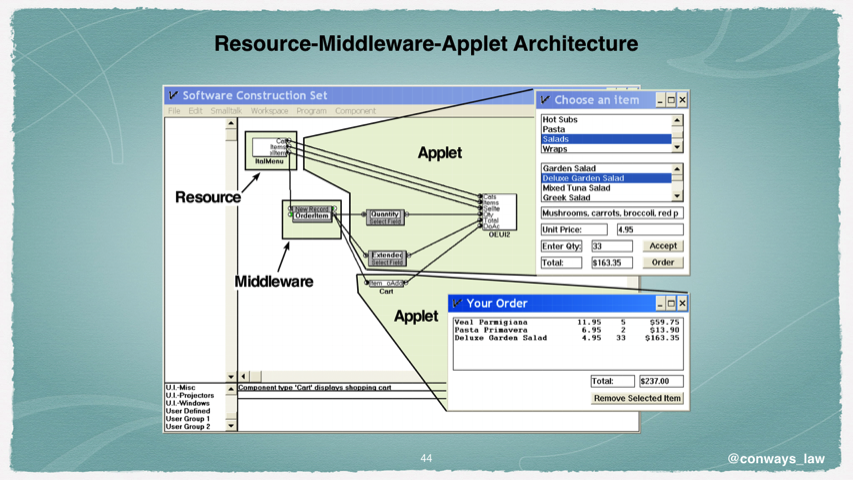Minimize the Choose an Item window
The width and height of the screenshot is (853, 480).
coord(660,100)
